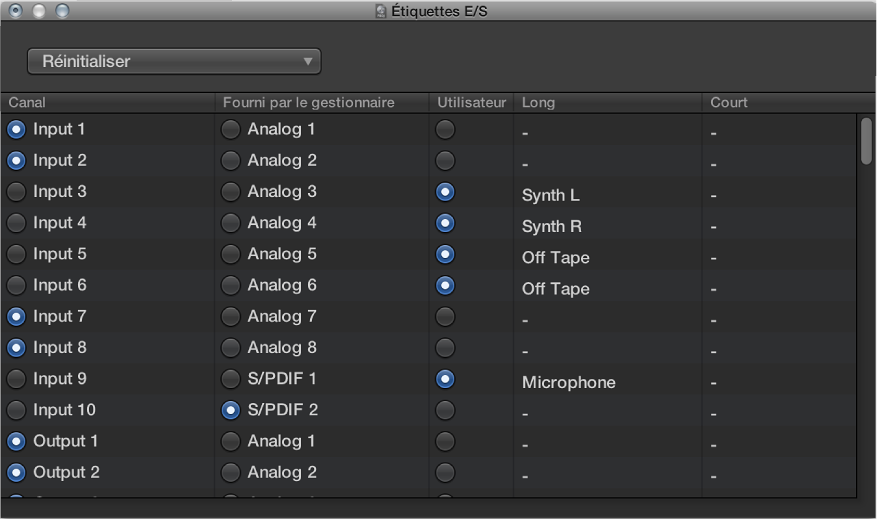Select the Input 3 channel radio button
The image size is (878, 520).
pyautogui.click(x=16, y=192)
